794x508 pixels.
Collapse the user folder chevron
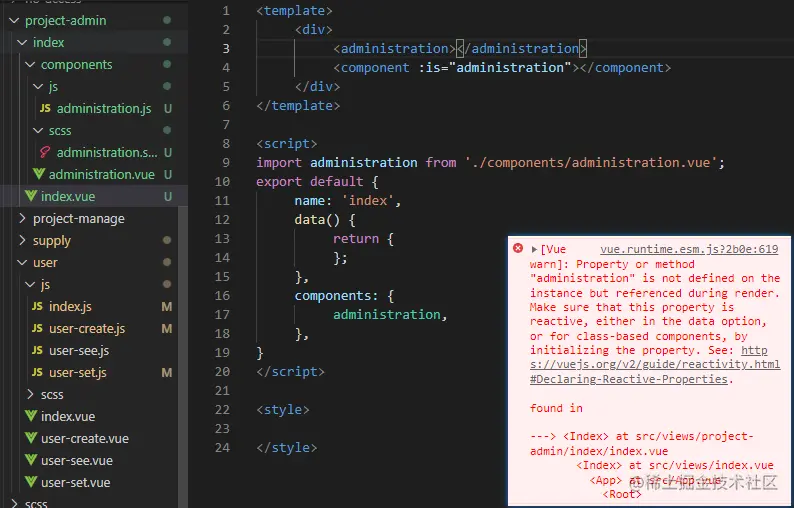[x=22, y=262]
